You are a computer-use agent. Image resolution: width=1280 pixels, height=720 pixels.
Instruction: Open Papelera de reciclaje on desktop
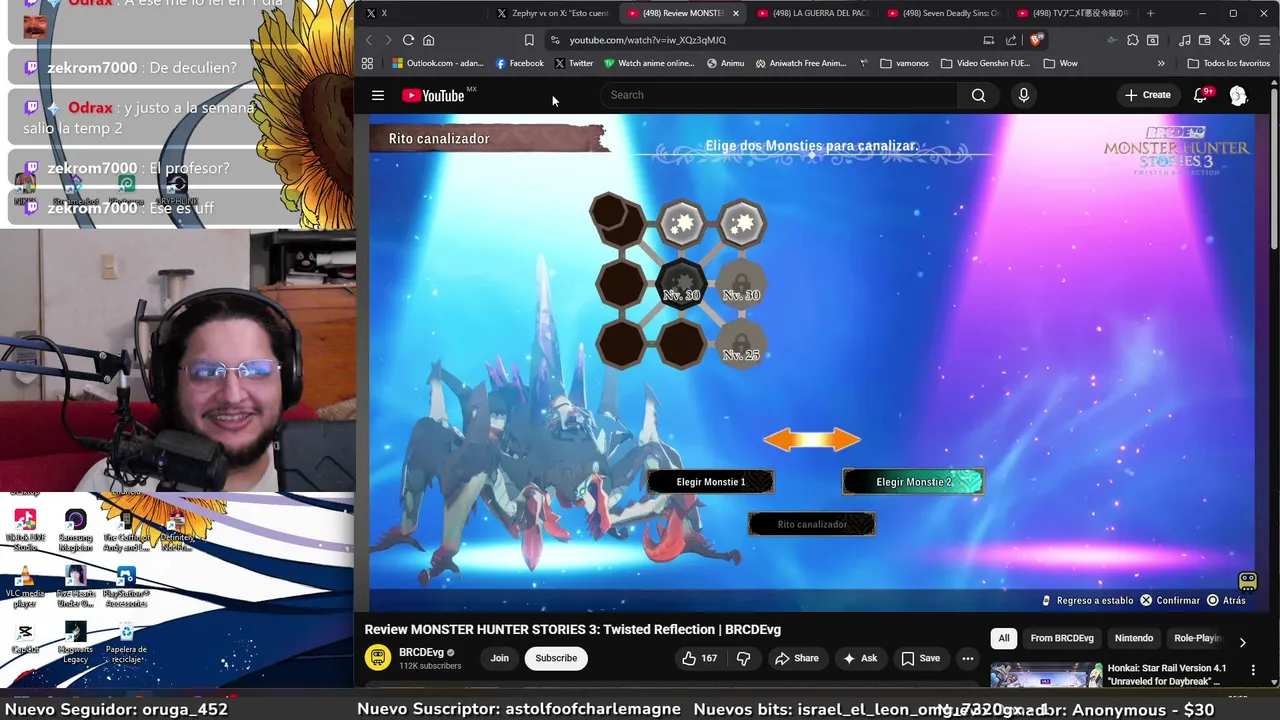[126, 643]
